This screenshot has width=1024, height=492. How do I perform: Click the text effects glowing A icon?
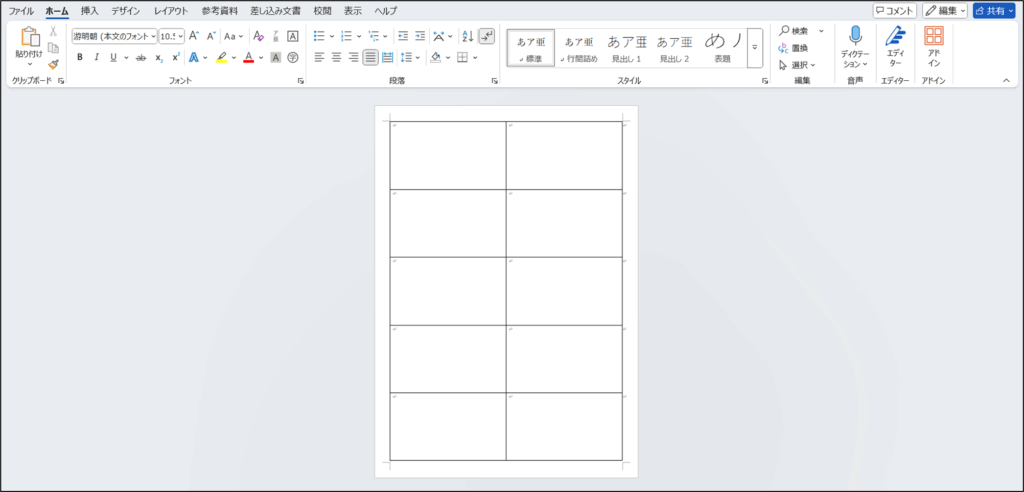coord(194,57)
